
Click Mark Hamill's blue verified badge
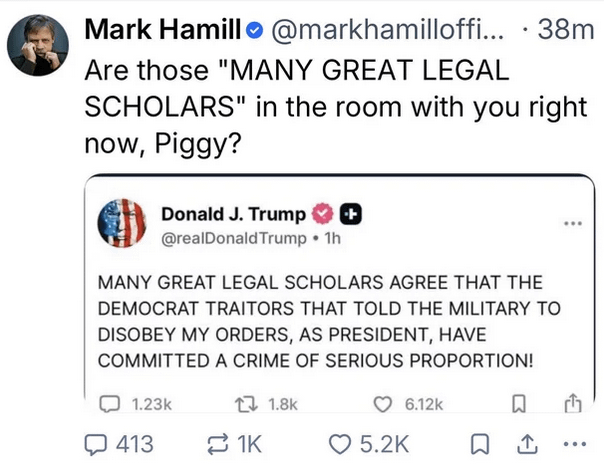(254, 31)
